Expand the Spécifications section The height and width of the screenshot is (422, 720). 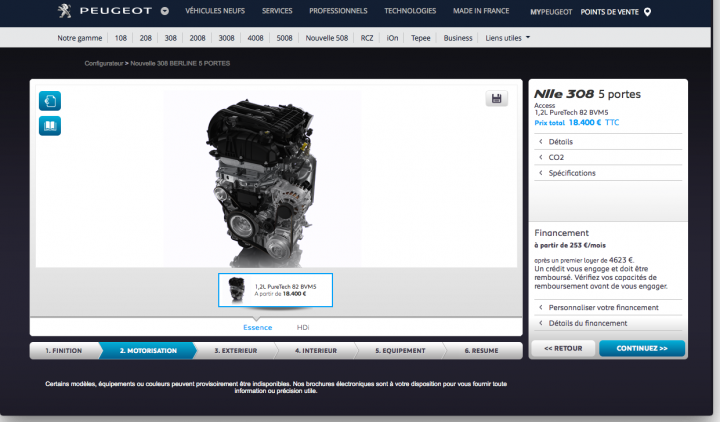point(608,173)
